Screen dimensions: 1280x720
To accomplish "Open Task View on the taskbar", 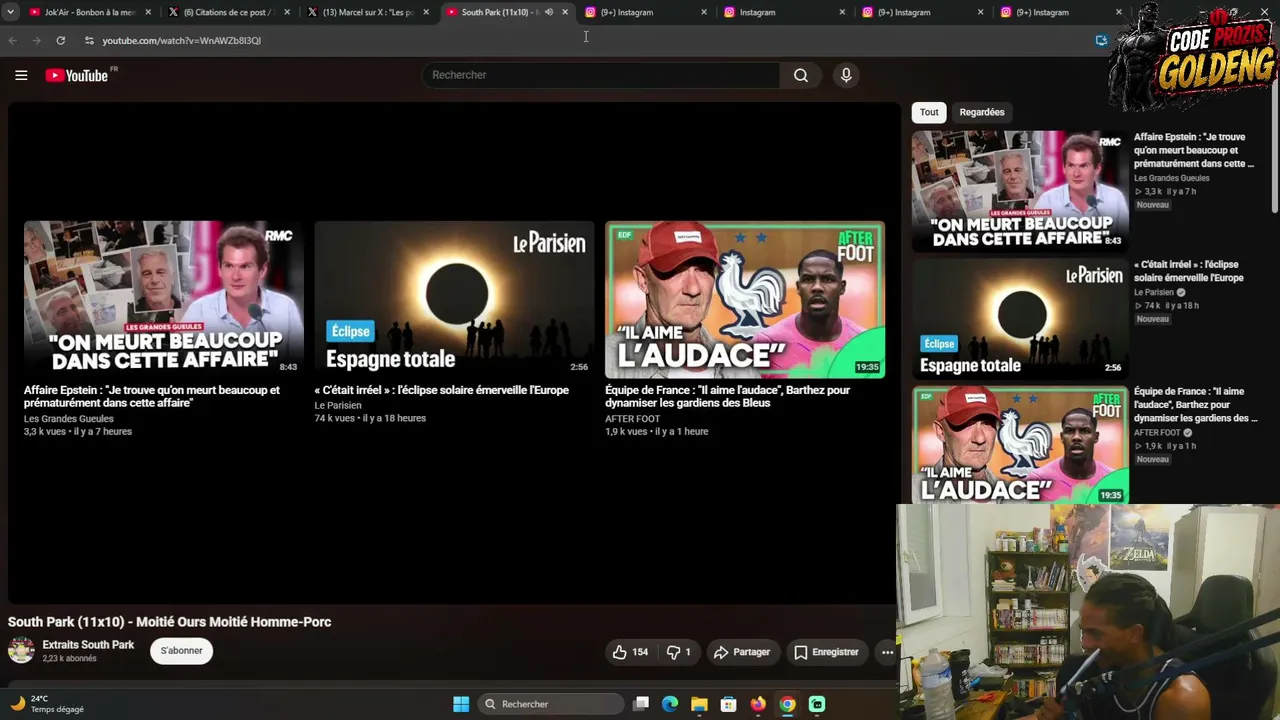I will coord(641,704).
